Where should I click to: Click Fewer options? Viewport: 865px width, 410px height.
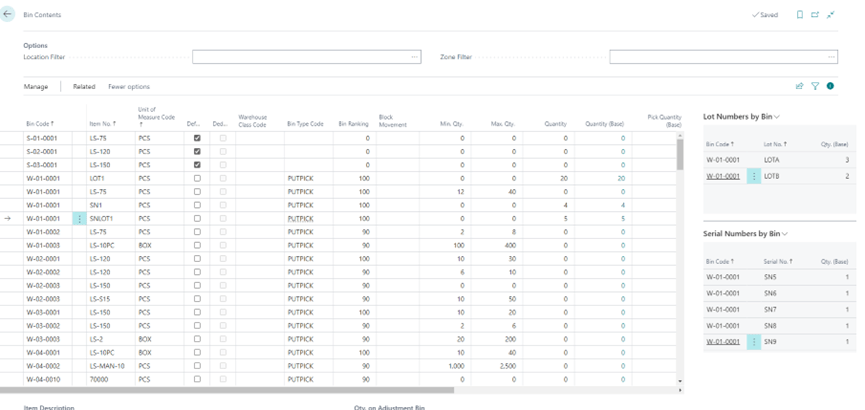point(129,87)
